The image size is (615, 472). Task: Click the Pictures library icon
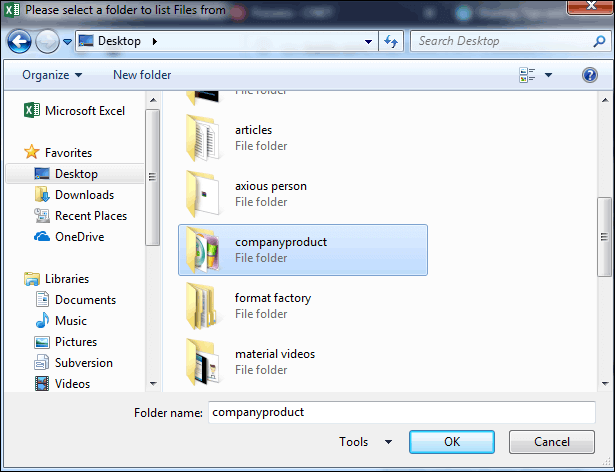tap(42, 342)
